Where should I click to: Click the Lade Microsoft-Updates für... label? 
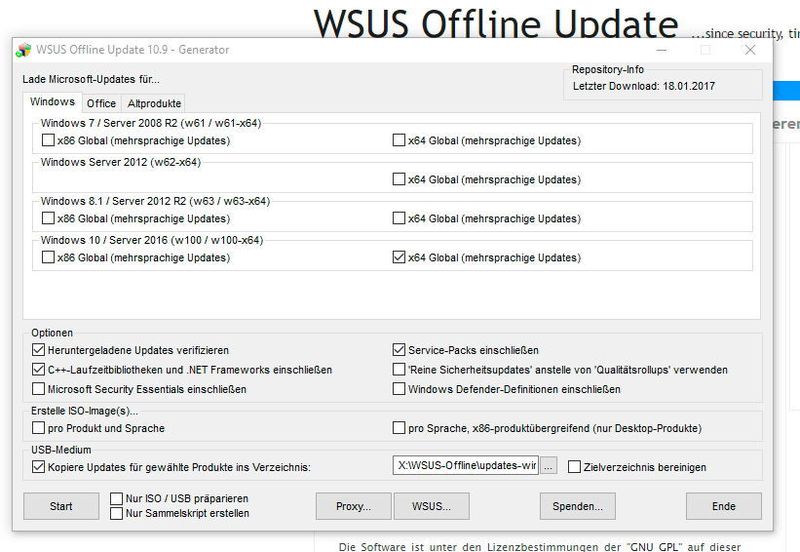[91, 79]
